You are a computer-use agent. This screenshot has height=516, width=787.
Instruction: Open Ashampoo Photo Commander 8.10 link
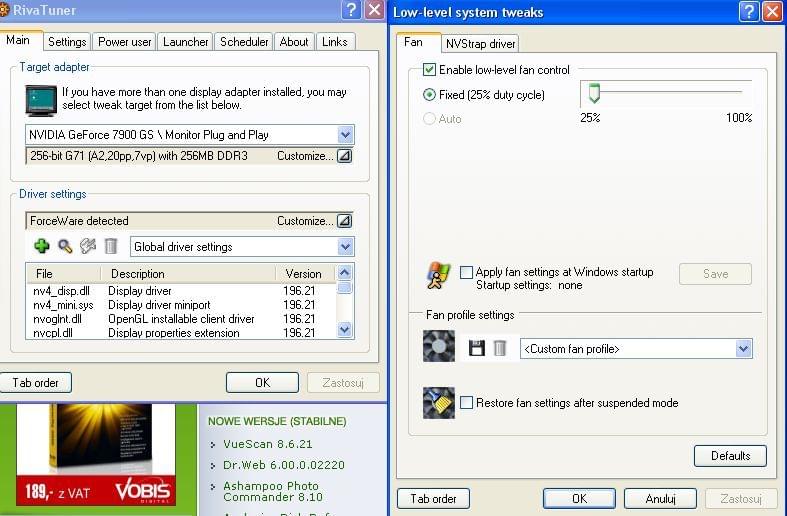[273, 491]
